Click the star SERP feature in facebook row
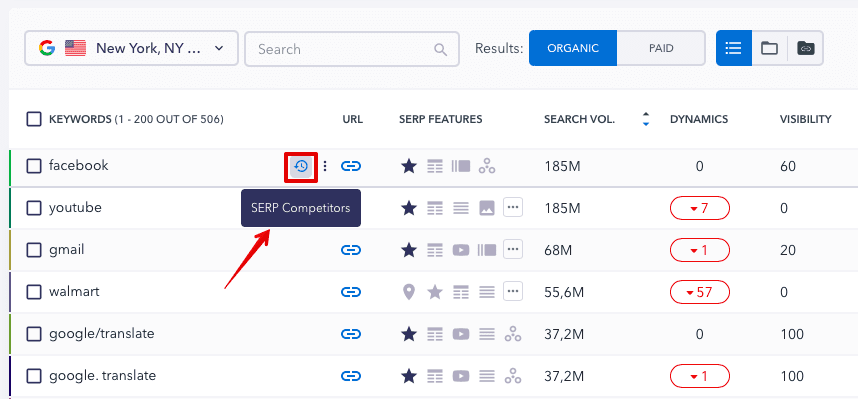 tap(409, 165)
